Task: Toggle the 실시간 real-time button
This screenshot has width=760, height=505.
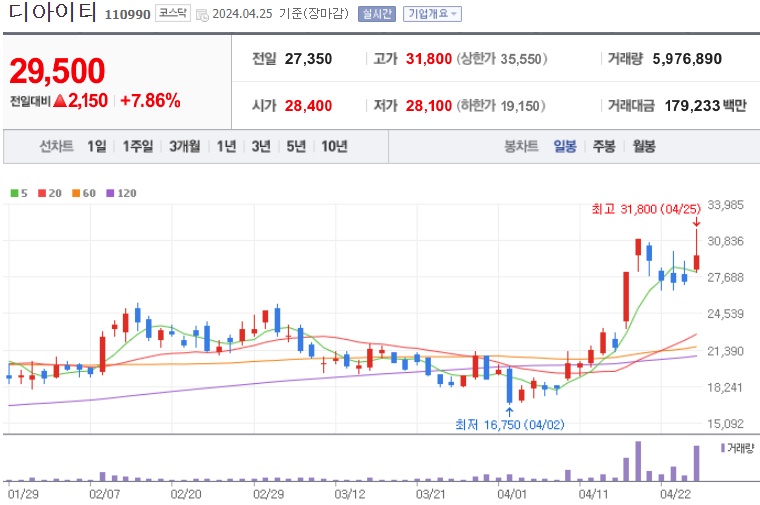Action: pos(377,14)
